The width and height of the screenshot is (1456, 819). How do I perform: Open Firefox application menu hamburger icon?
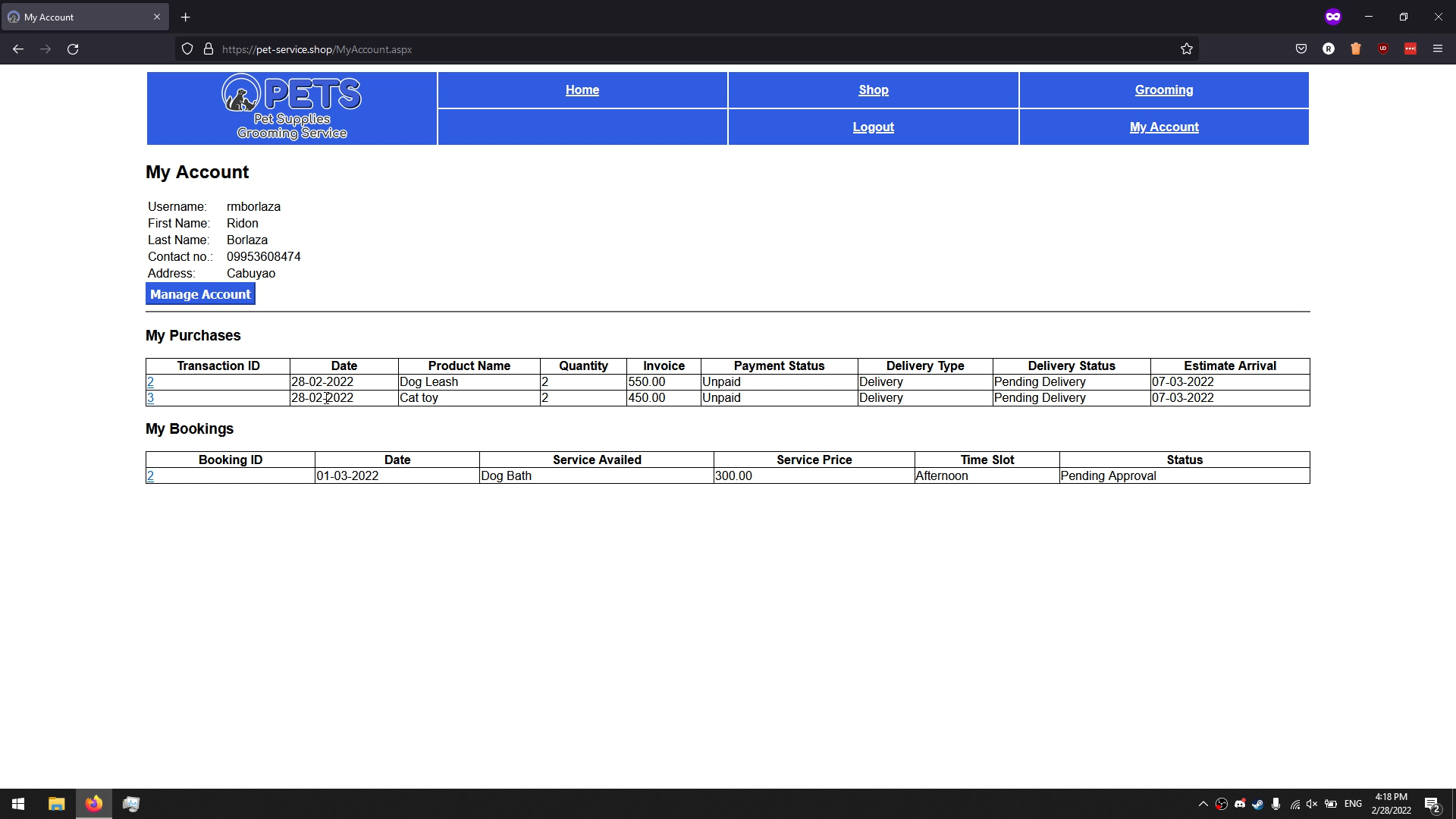pyautogui.click(x=1438, y=49)
